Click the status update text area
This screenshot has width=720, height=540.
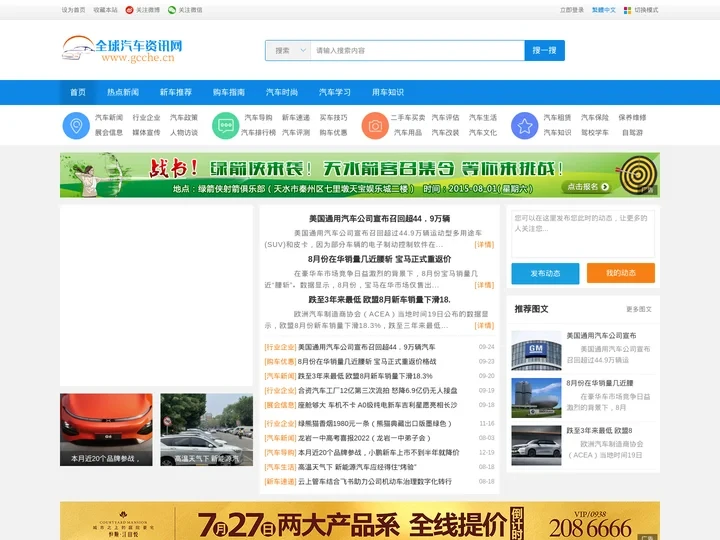point(583,234)
